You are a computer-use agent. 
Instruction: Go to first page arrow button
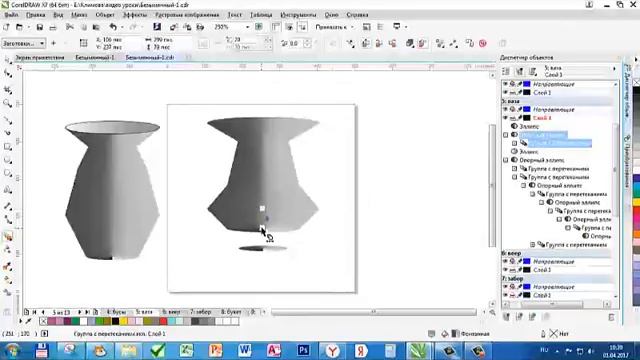coord(35,312)
